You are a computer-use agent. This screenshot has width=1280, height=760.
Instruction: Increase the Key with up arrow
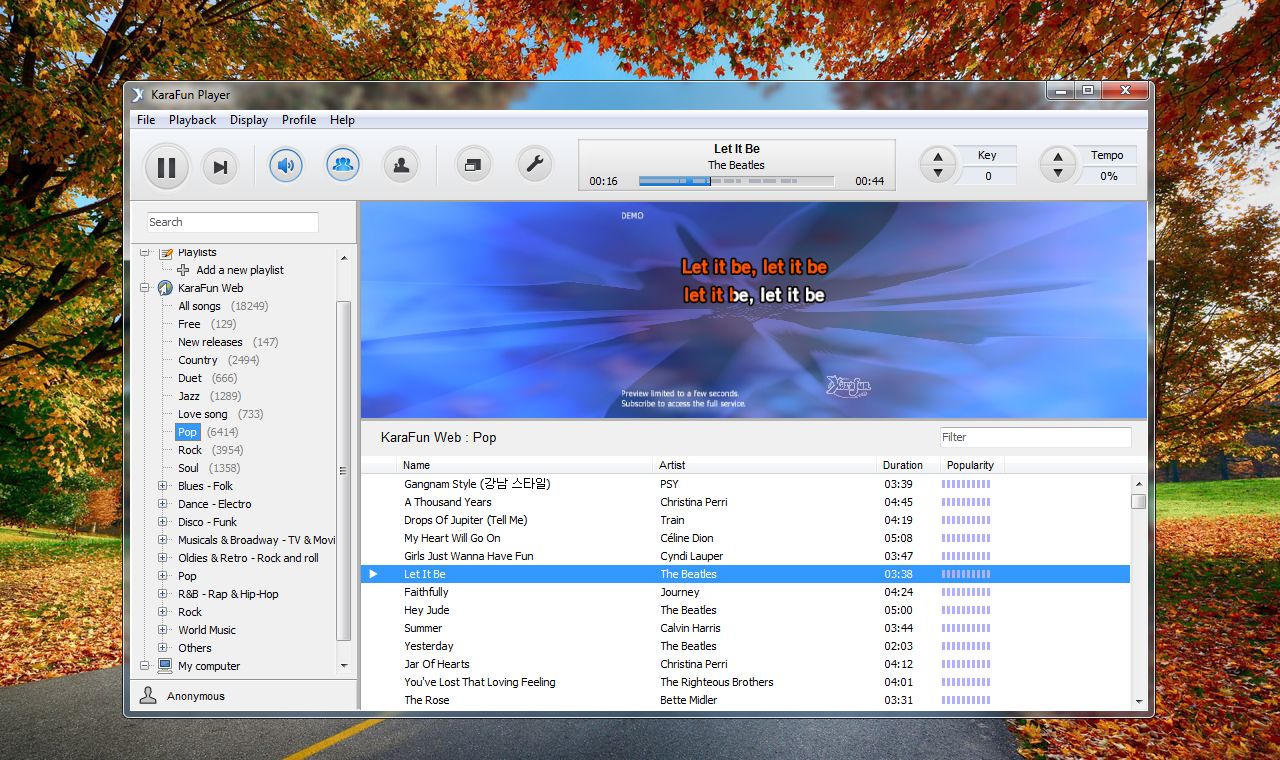point(937,156)
